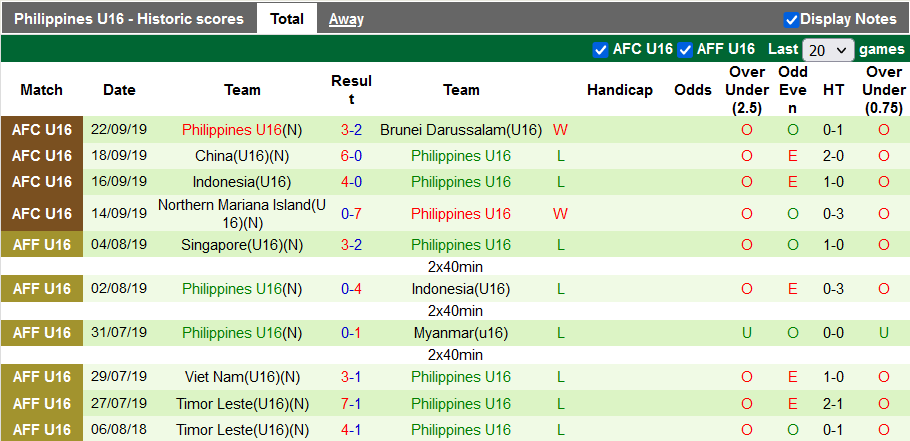This screenshot has height=441, width=910.
Task: Click the 4-1 result of the 06/08/18 match
Action: click(x=351, y=430)
